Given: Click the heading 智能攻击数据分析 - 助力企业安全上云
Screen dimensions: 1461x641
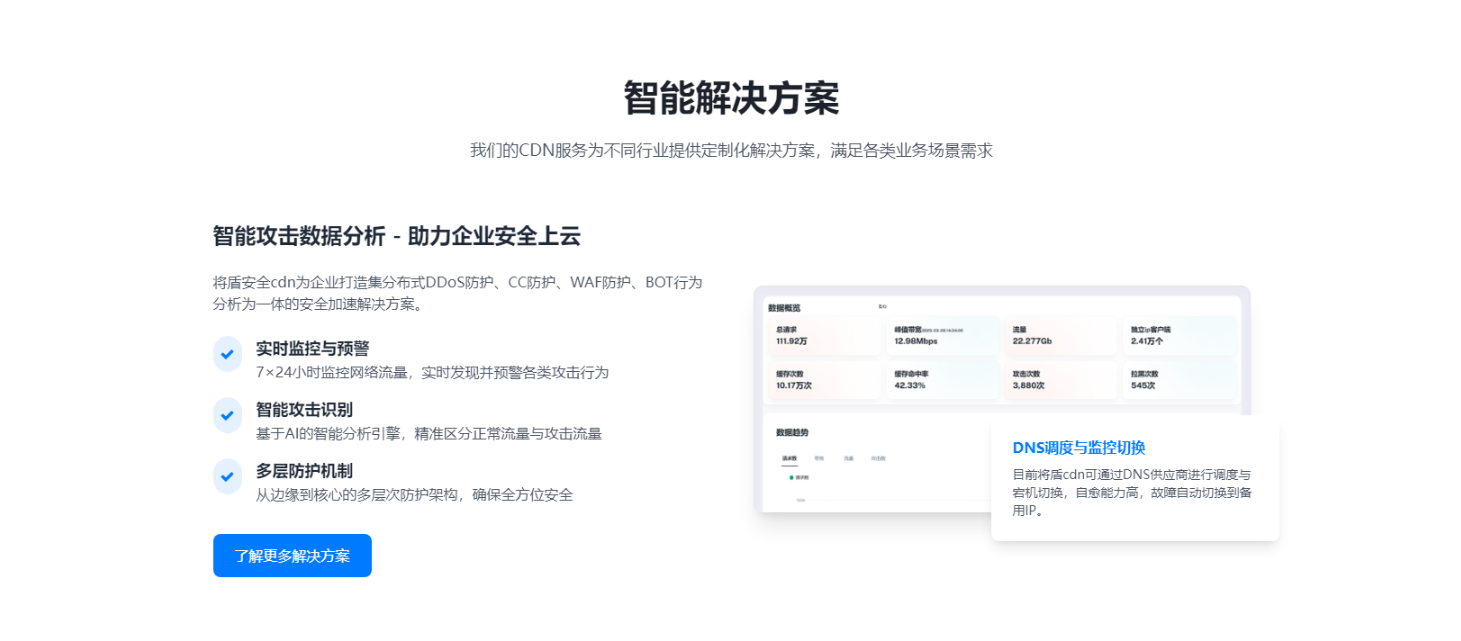Looking at the screenshot, I should click(397, 236).
